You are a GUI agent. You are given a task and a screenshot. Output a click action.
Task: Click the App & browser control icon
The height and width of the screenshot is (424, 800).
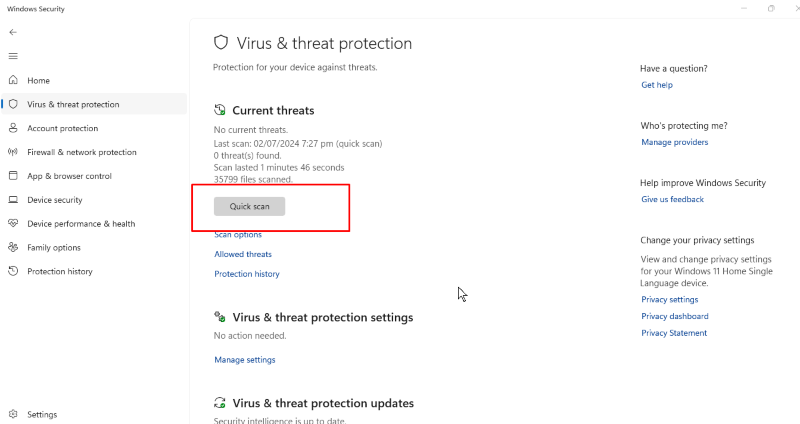click(13, 176)
